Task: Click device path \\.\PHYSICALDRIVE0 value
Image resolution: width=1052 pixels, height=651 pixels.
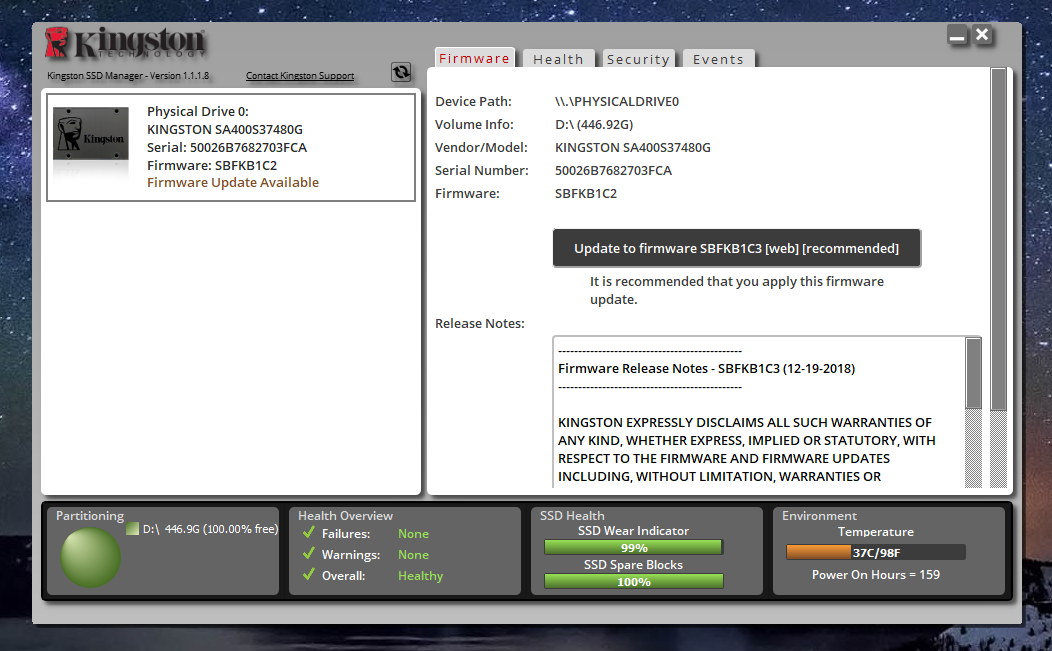Action: point(617,101)
